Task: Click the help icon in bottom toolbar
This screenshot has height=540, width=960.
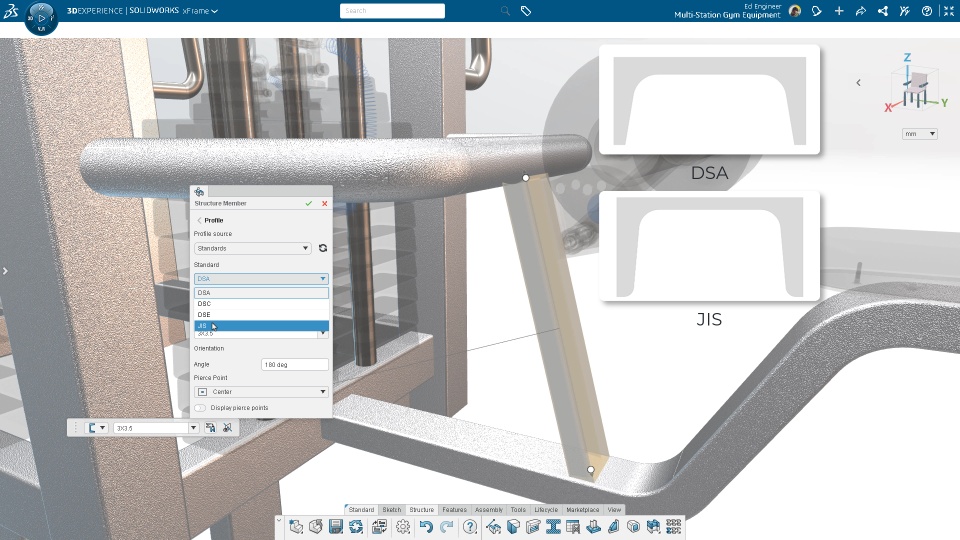Action: point(470,527)
